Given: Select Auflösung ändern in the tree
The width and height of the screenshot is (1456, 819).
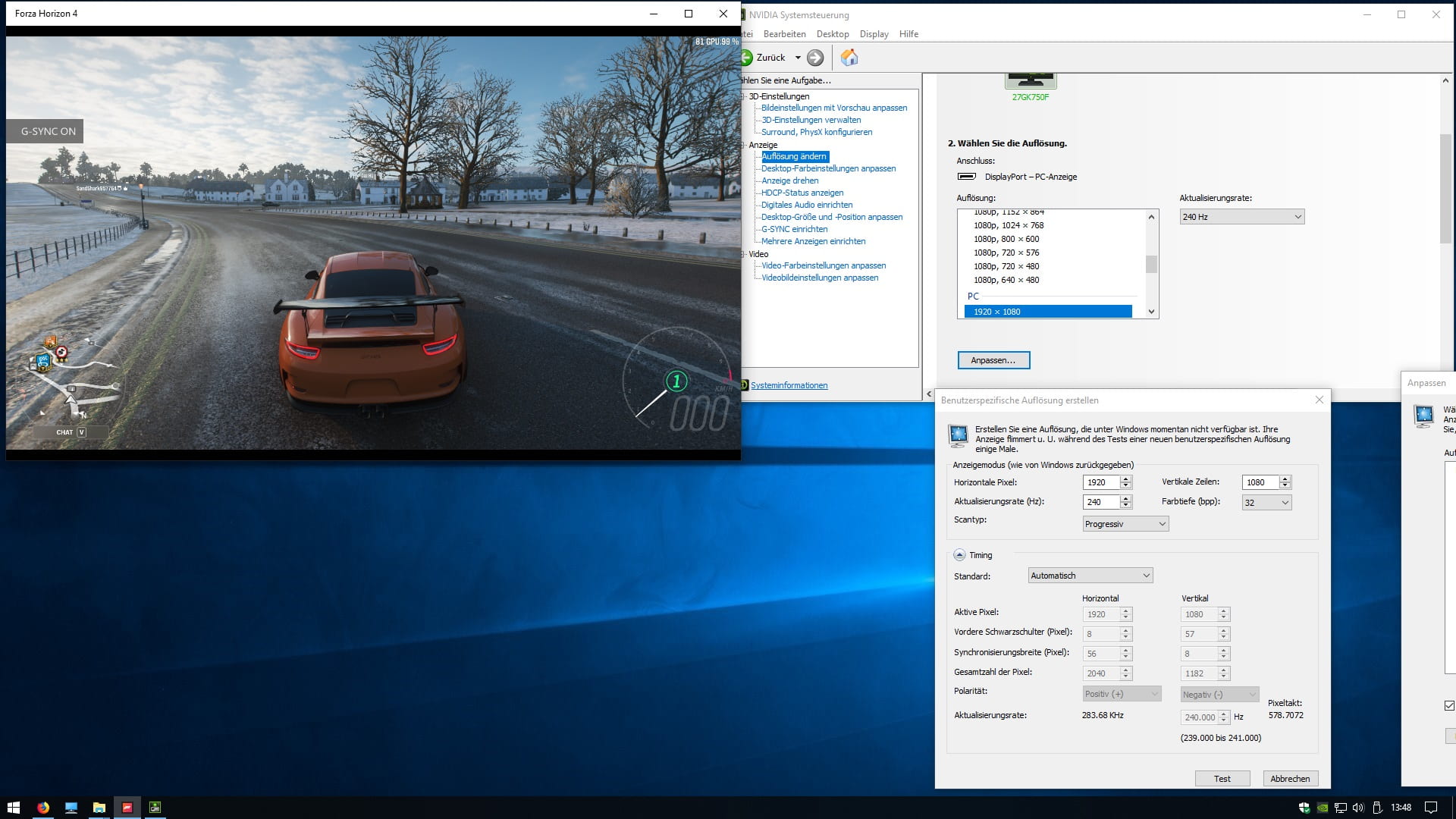Looking at the screenshot, I should pyautogui.click(x=794, y=156).
